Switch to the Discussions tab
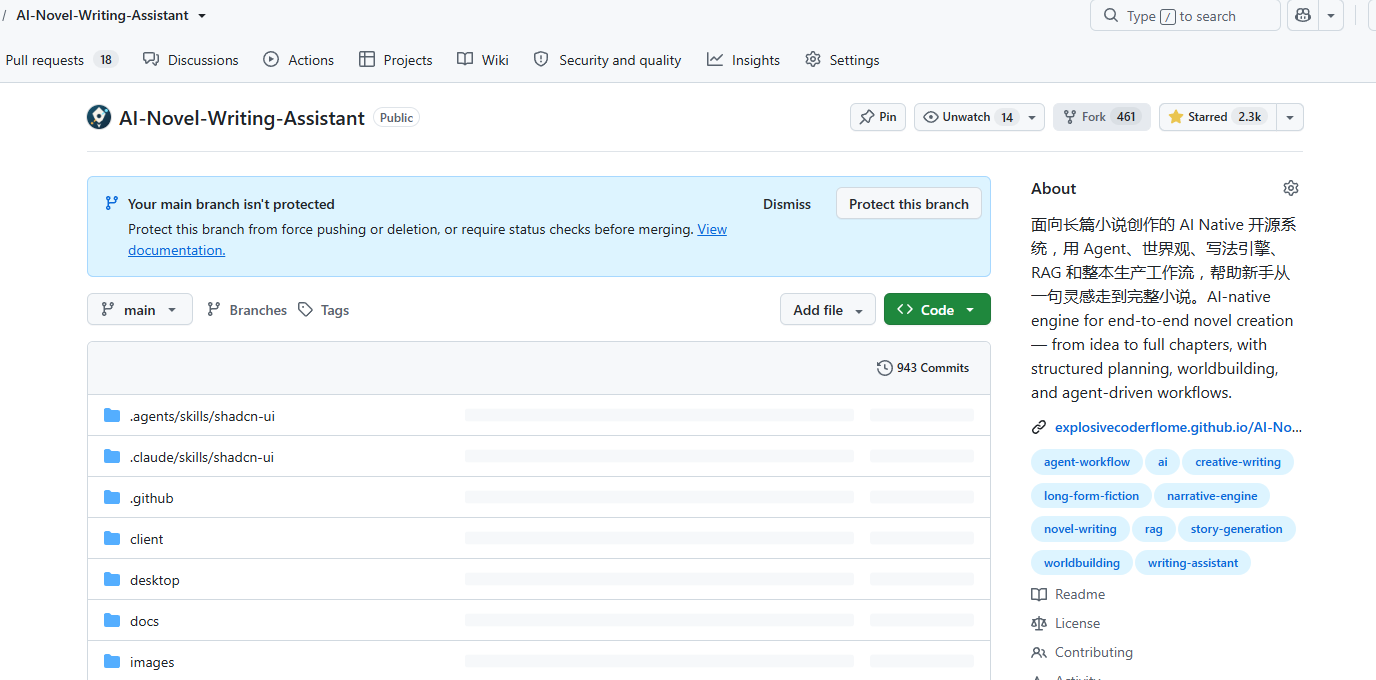The width and height of the screenshot is (1376, 680). (191, 60)
